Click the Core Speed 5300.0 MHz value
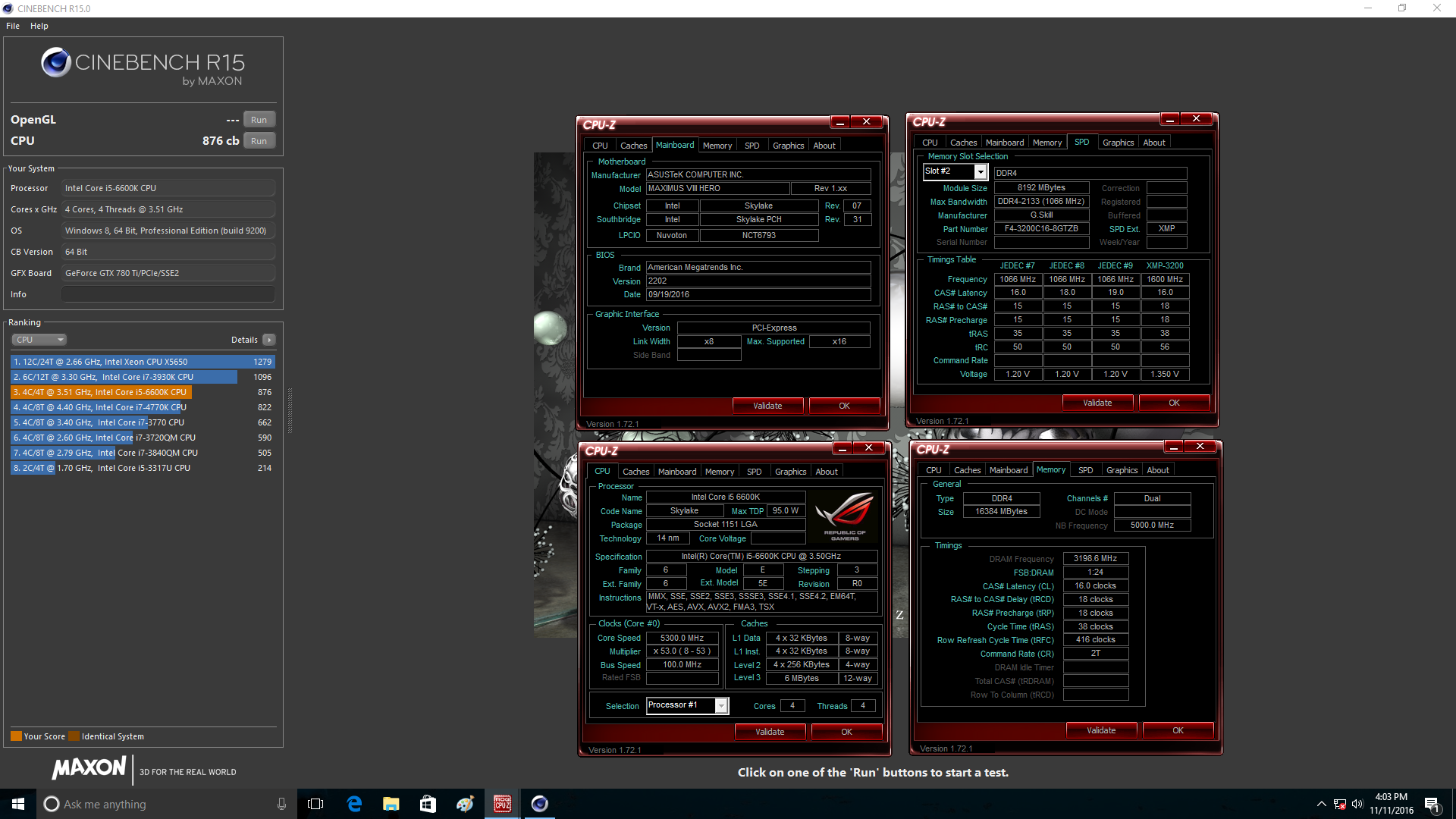 [682, 638]
